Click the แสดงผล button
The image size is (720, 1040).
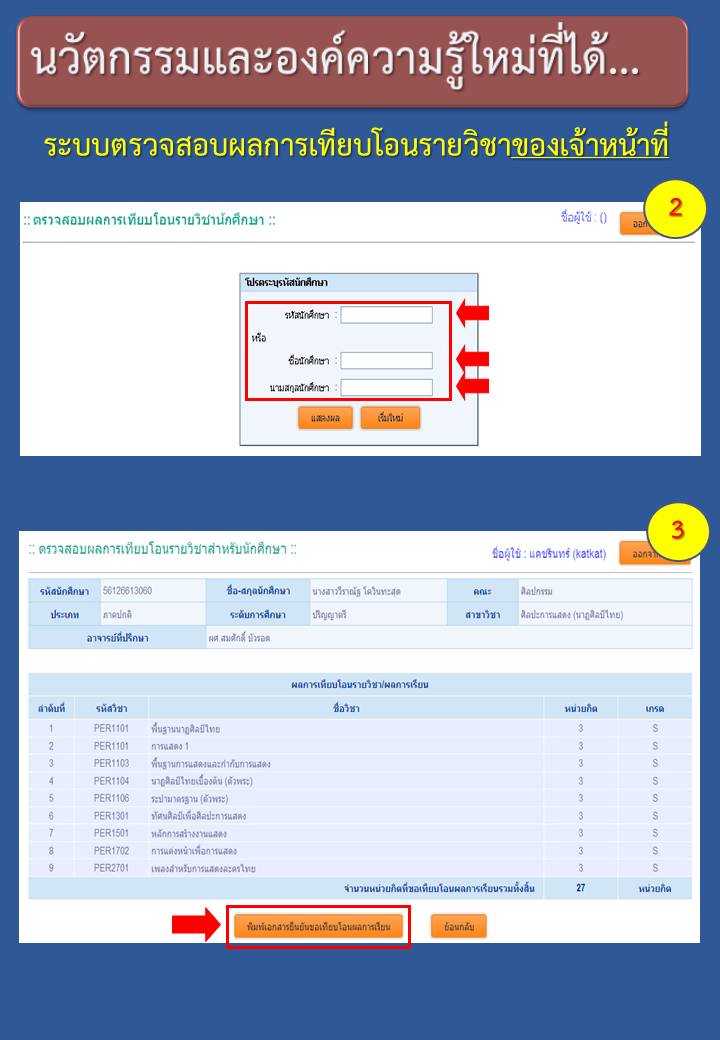(x=325, y=419)
